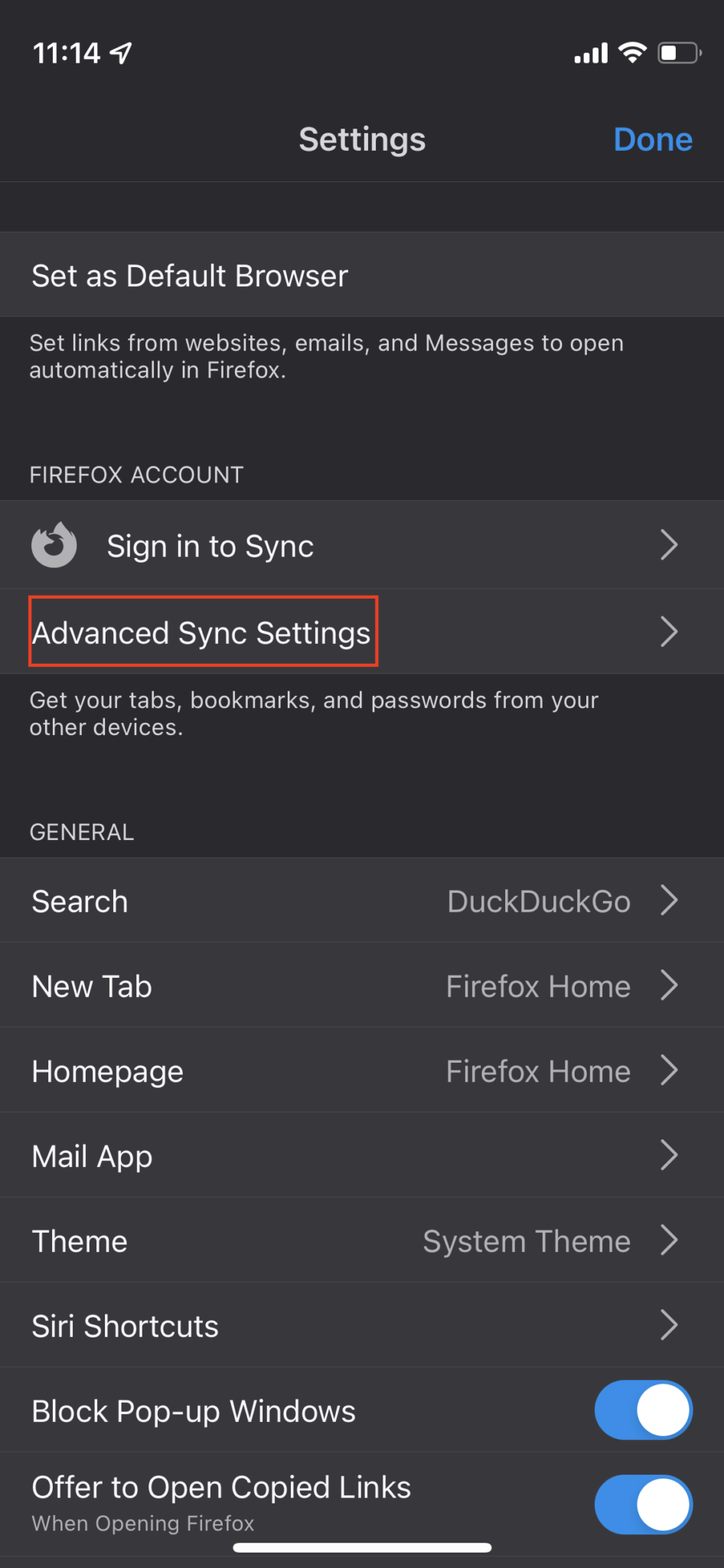Tap Set as Default Browser

(190, 276)
